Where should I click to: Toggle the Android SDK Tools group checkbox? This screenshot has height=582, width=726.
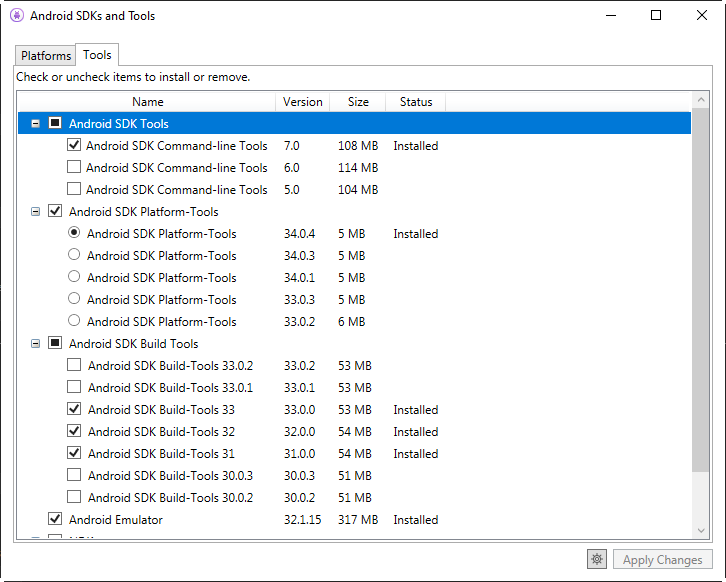(55, 123)
